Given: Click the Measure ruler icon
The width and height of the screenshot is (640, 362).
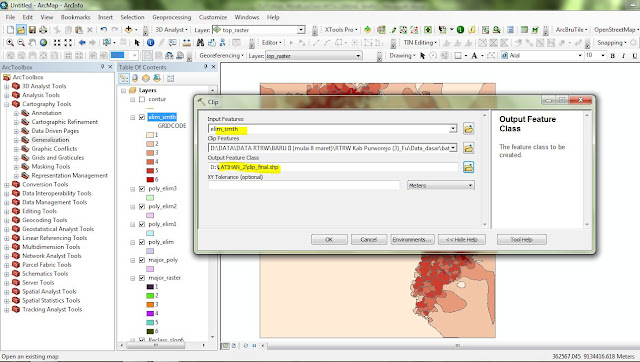Looking at the screenshot, I should [187, 42].
